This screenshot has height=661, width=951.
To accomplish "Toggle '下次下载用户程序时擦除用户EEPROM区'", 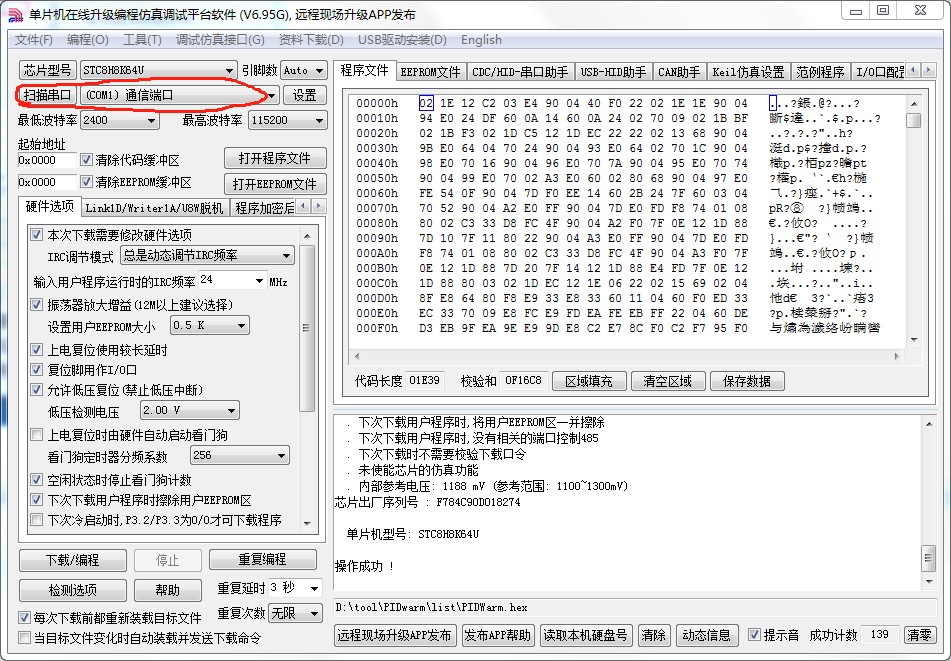I will [x=36, y=500].
